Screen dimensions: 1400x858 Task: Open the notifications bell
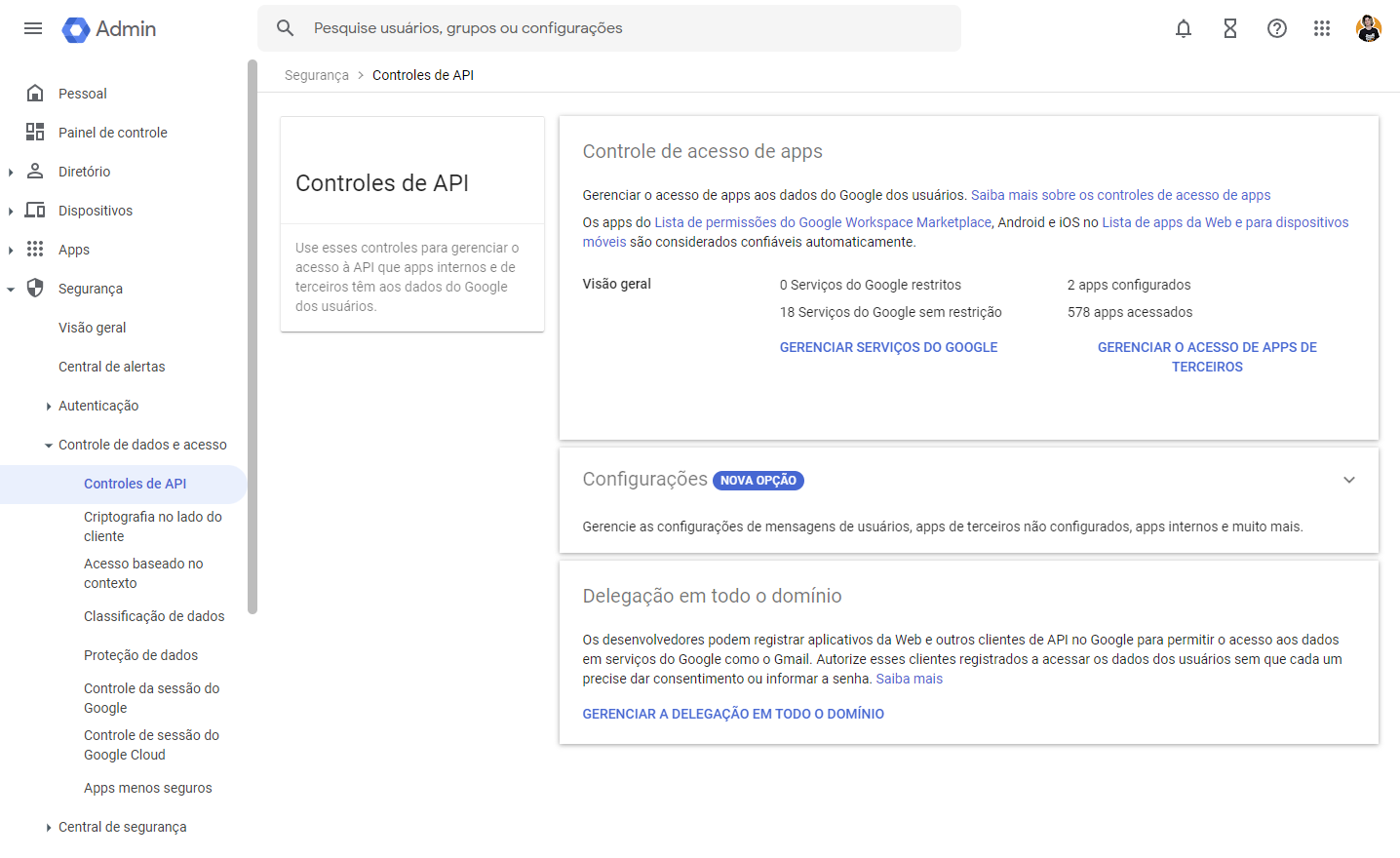[1183, 28]
